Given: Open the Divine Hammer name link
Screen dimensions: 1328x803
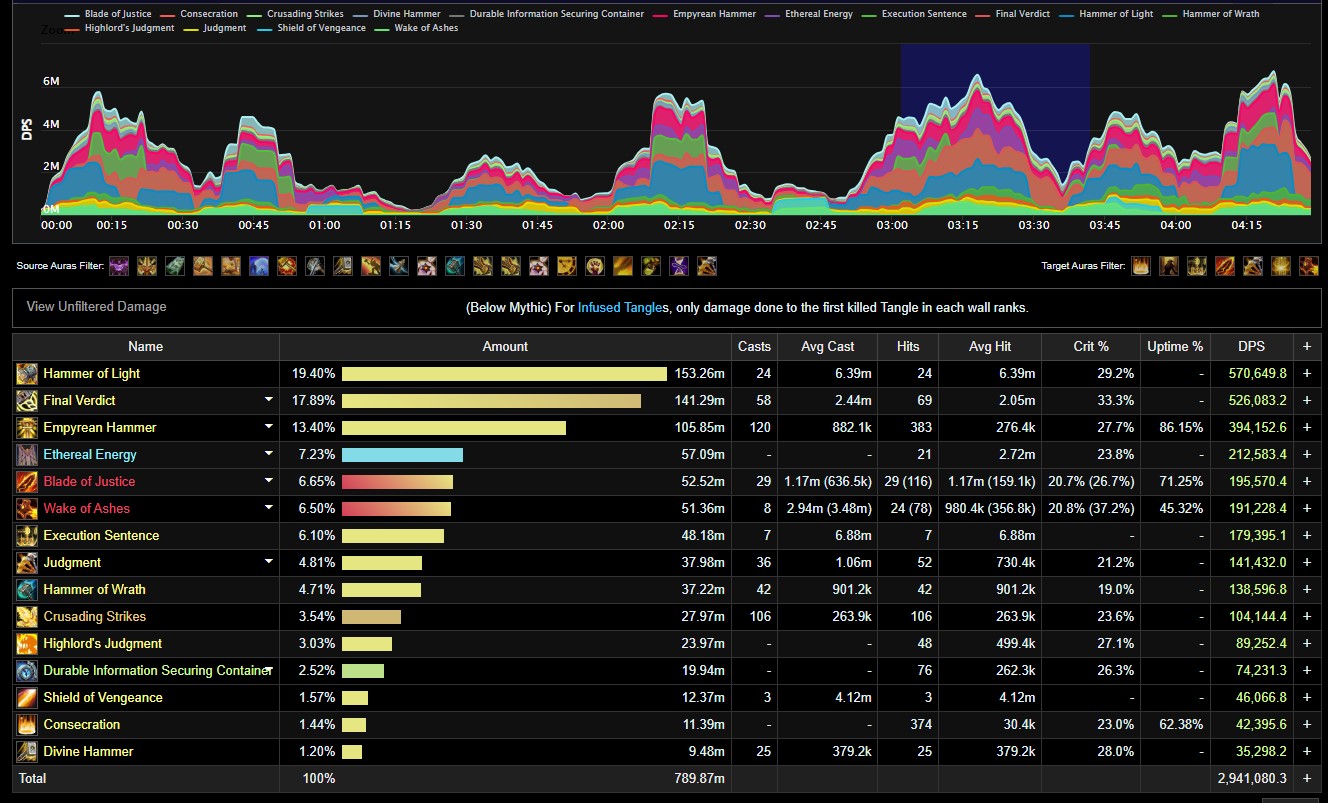Looking at the screenshot, I should tap(88, 751).
